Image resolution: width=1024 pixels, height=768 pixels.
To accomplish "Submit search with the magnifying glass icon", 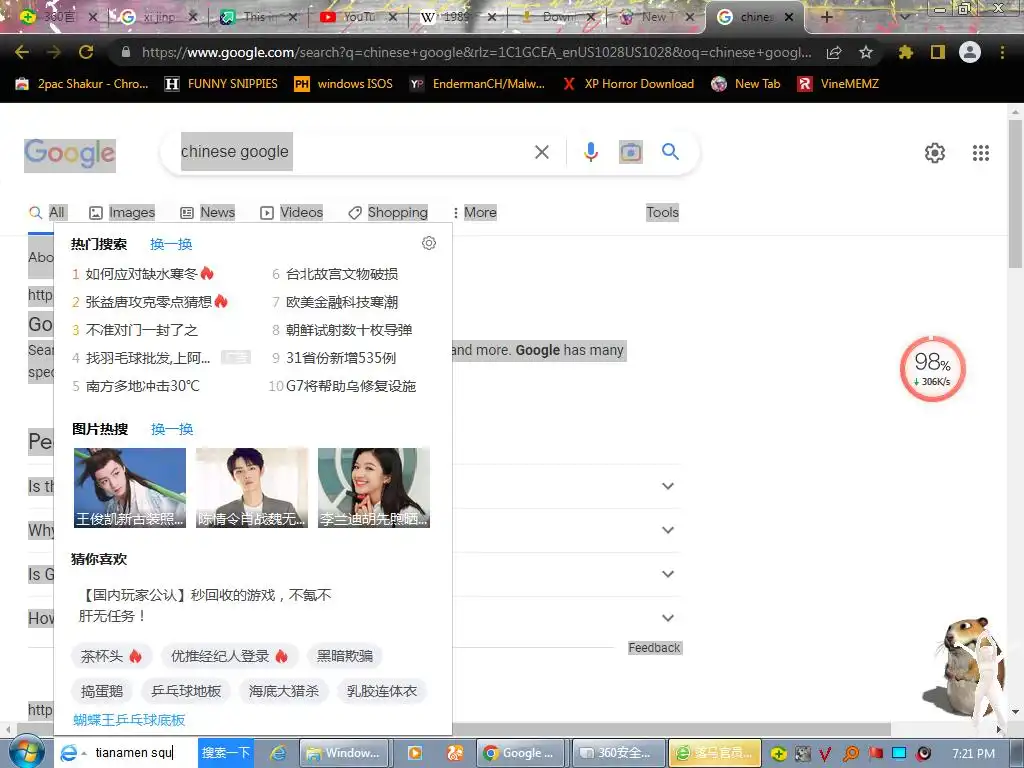I will coord(670,152).
